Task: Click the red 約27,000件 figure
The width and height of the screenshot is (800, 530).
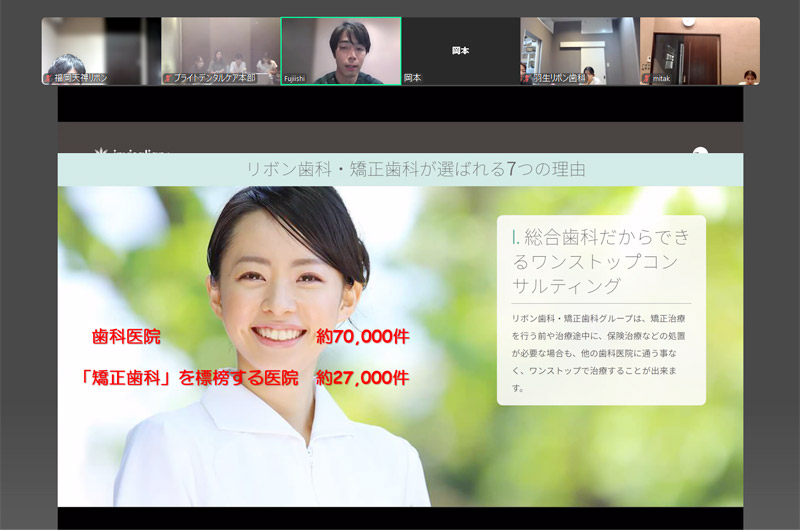Action: coord(362,378)
